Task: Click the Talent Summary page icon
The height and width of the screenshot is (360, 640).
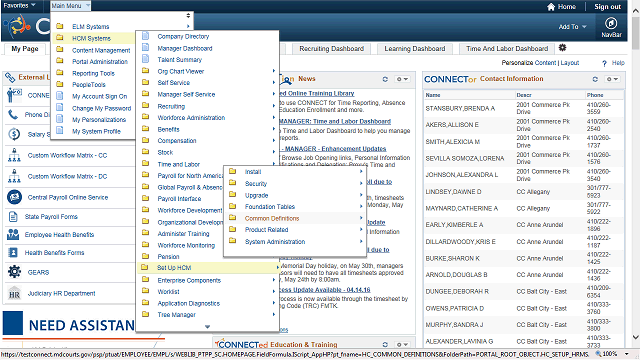Action: (x=145, y=59)
